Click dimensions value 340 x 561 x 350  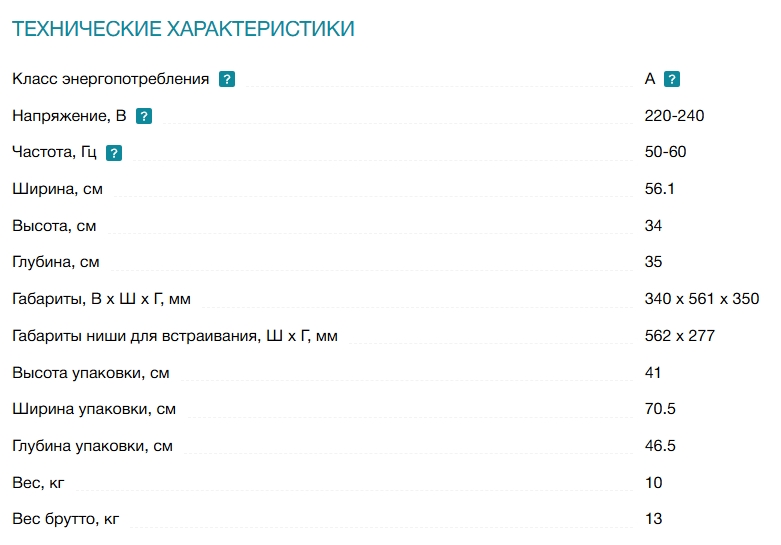(701, 299)
